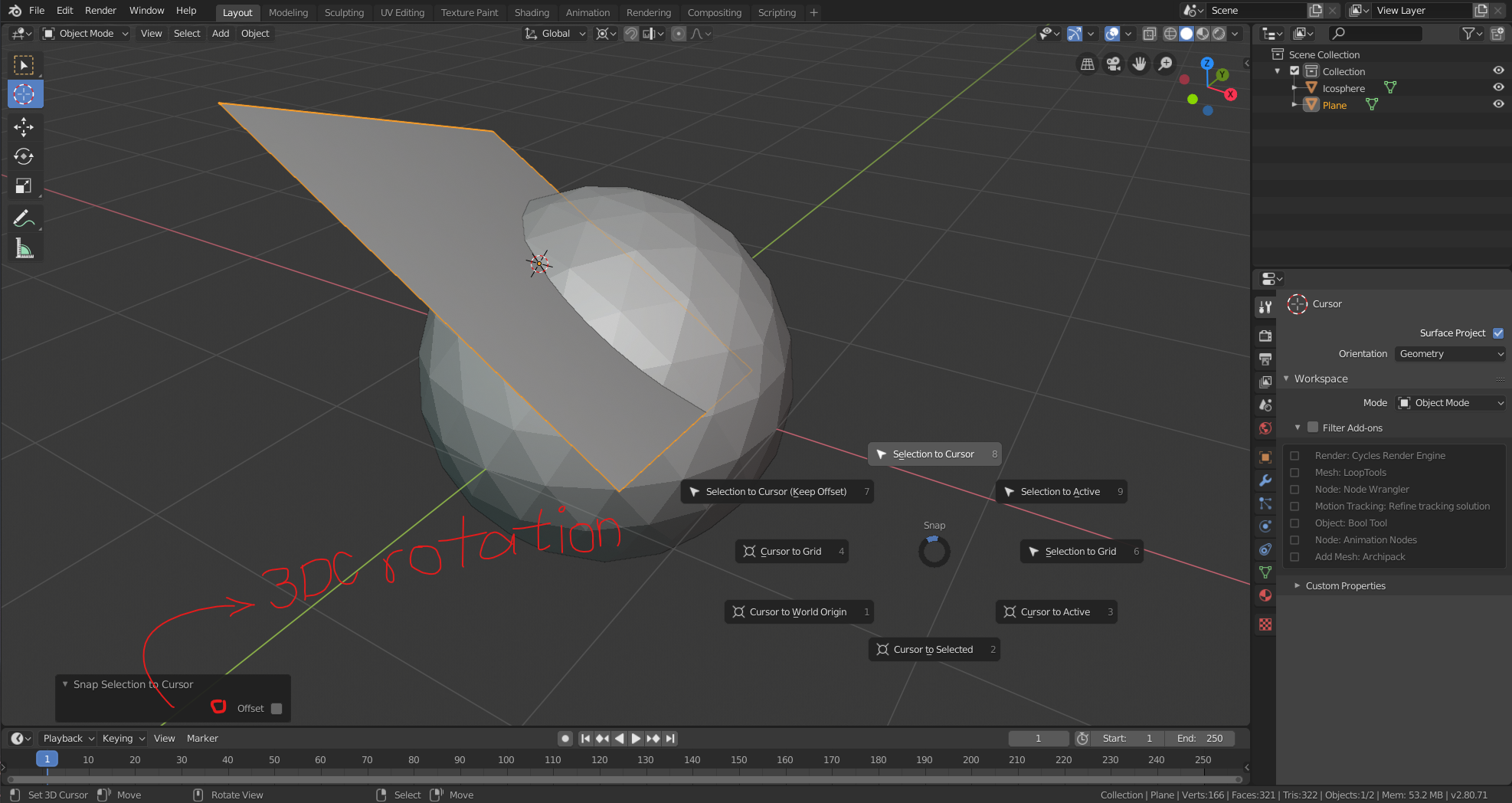This screenshot has height=803, width=1512.
Task: Open the Object Data properties tab
Action: point(1265,572)
